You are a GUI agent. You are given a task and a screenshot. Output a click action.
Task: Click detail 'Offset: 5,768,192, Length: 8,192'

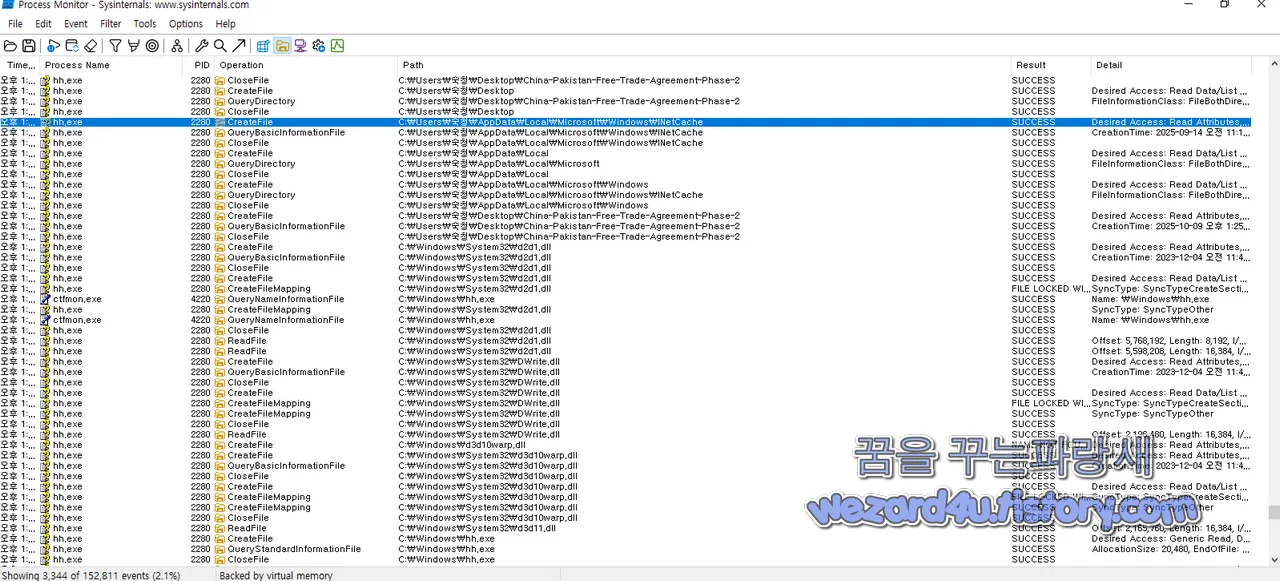pyautogui.click(x=1170, y=341)
